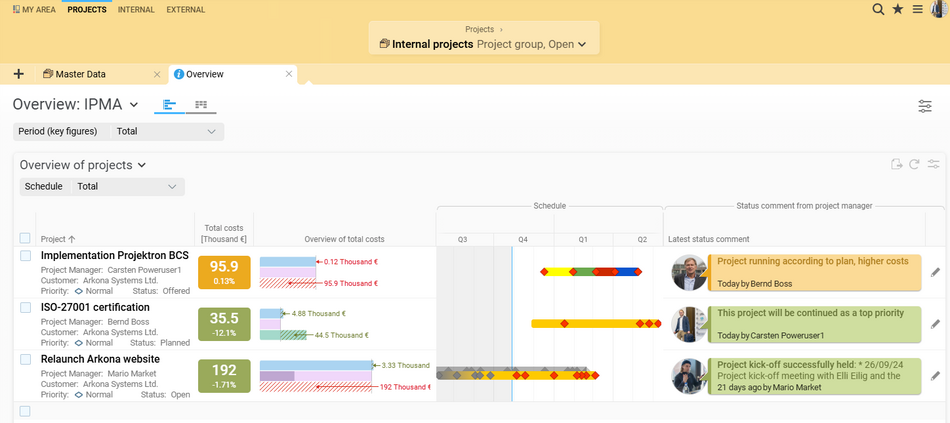Add a new tab with the plus icon

point(19,74)
